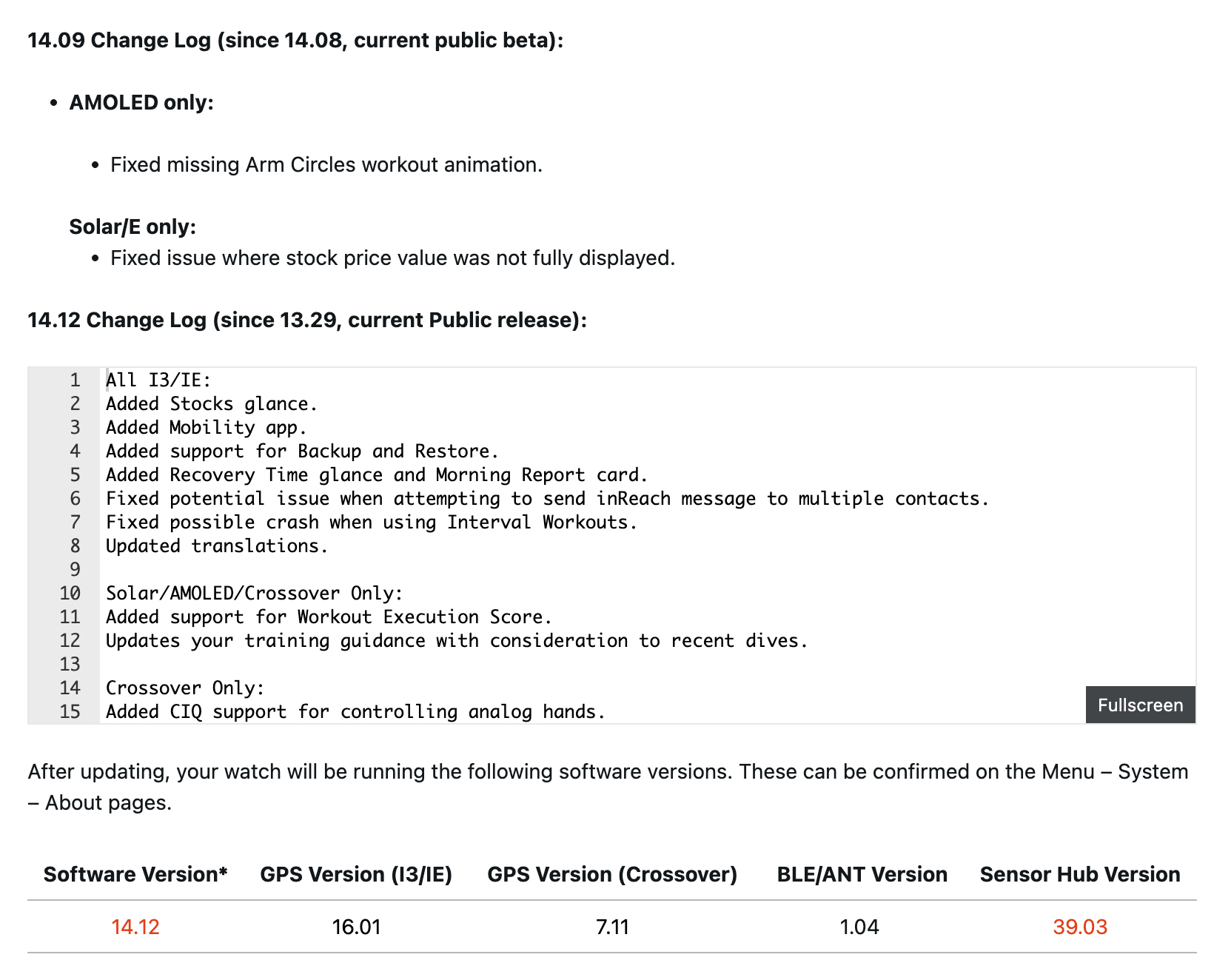Click the Fullscreen button on the code block
The image size is (1214, 980).
click(x=1140, y=705)
